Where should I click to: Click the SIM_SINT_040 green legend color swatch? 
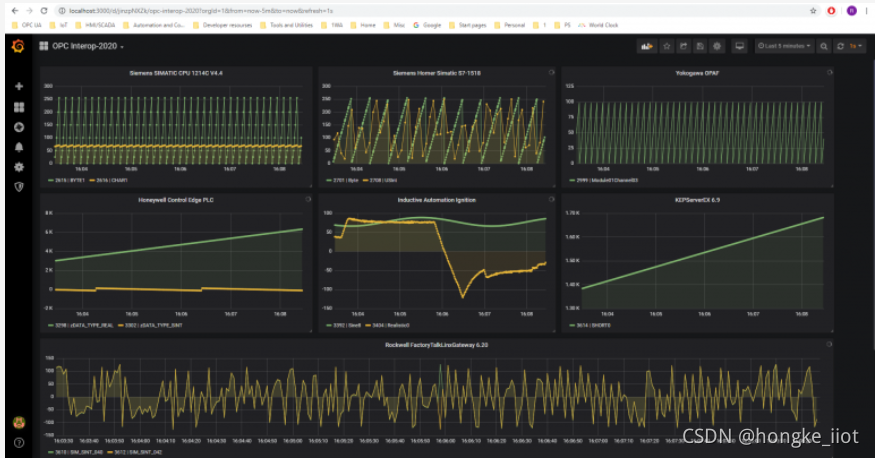[x=51, y=452]
